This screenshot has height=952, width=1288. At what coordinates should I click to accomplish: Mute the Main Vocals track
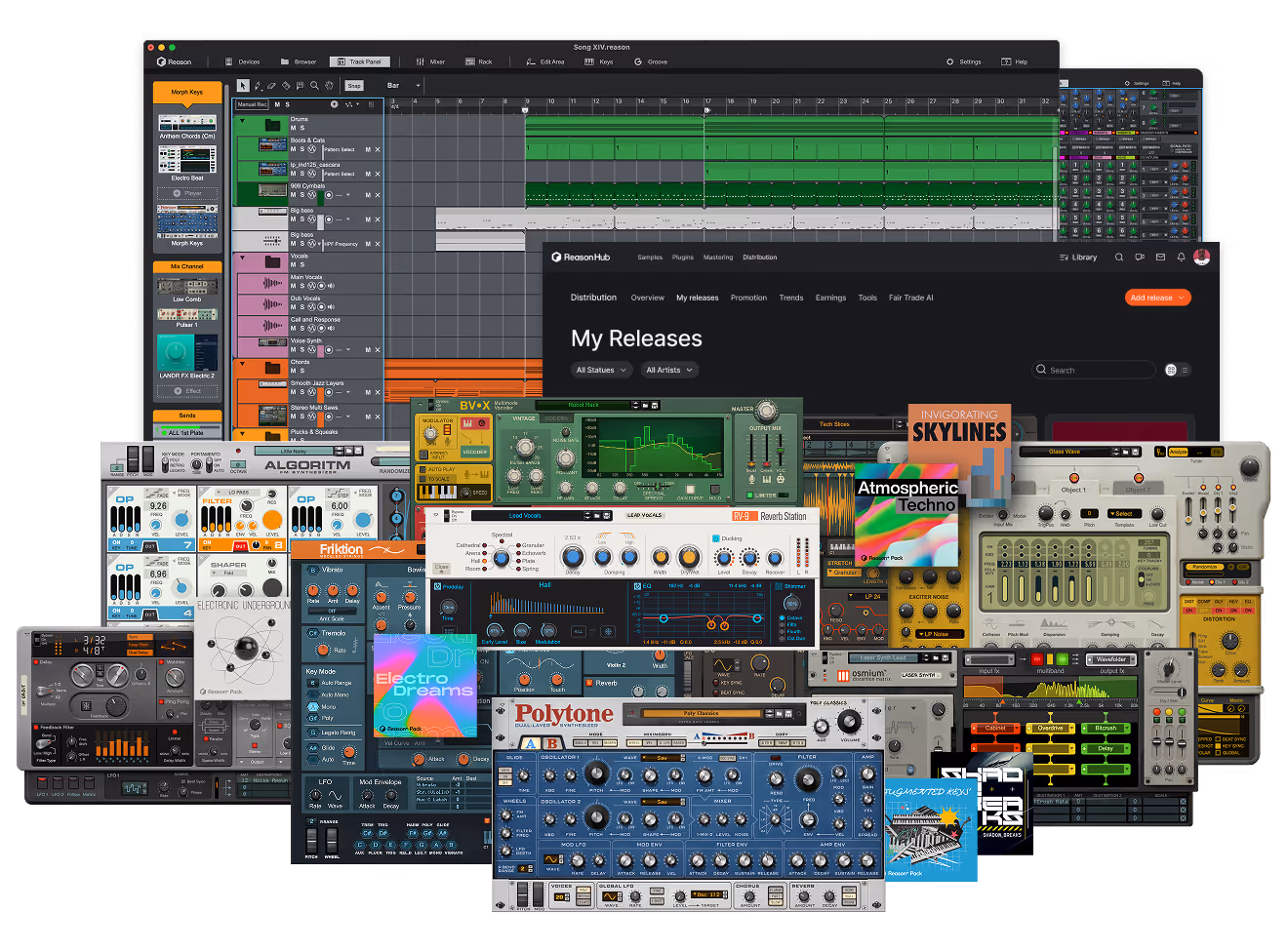293,286
